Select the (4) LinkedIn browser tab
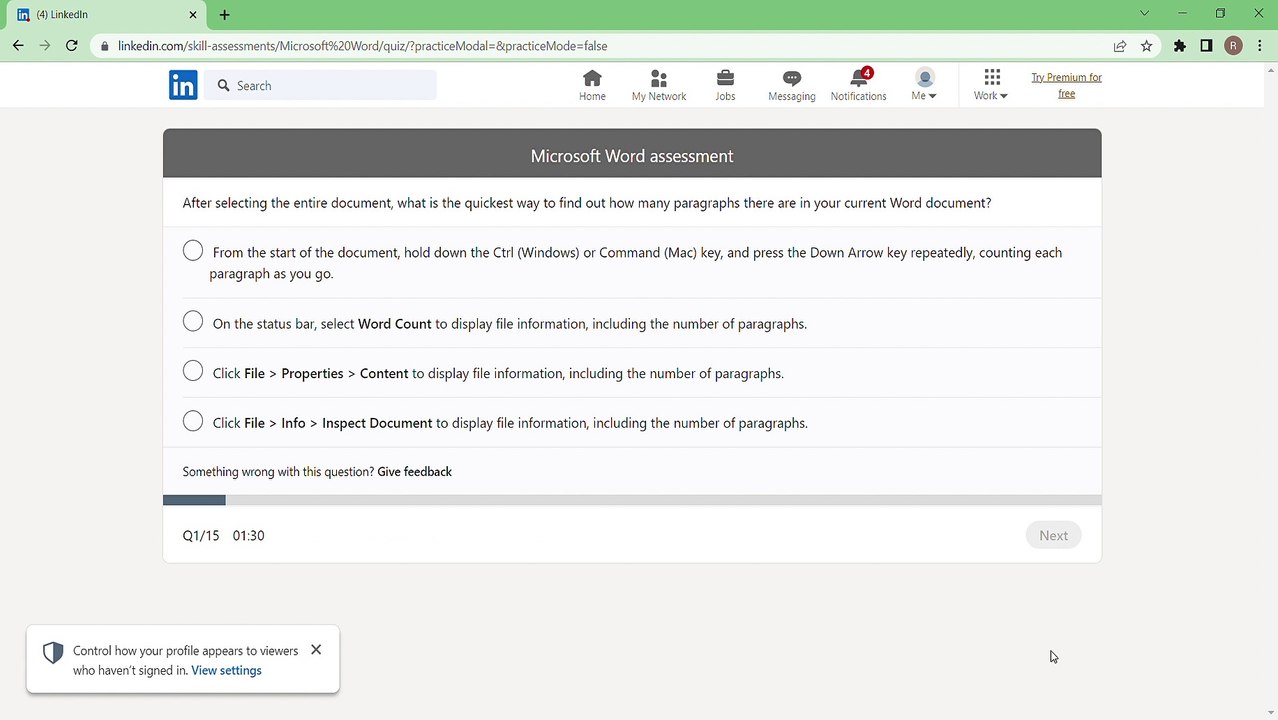Viewport: 1278px width, 720px height. (x=108, y=15)
